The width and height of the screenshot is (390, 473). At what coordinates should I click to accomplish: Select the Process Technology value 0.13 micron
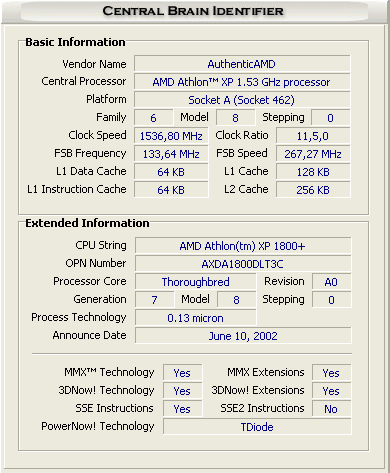[196, 318]
